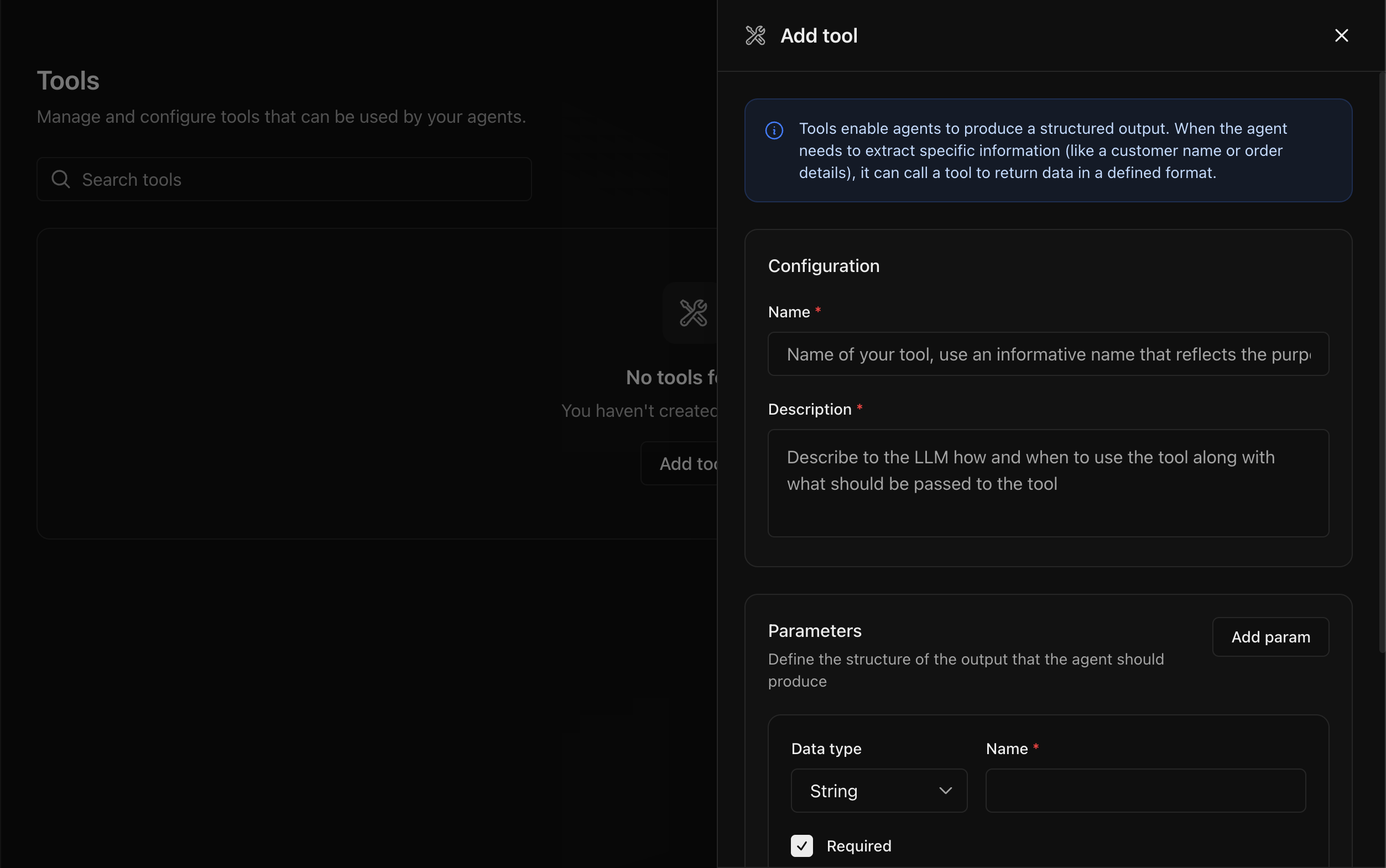Click the magnifier icon in the Search tools bar

[61, 179]
